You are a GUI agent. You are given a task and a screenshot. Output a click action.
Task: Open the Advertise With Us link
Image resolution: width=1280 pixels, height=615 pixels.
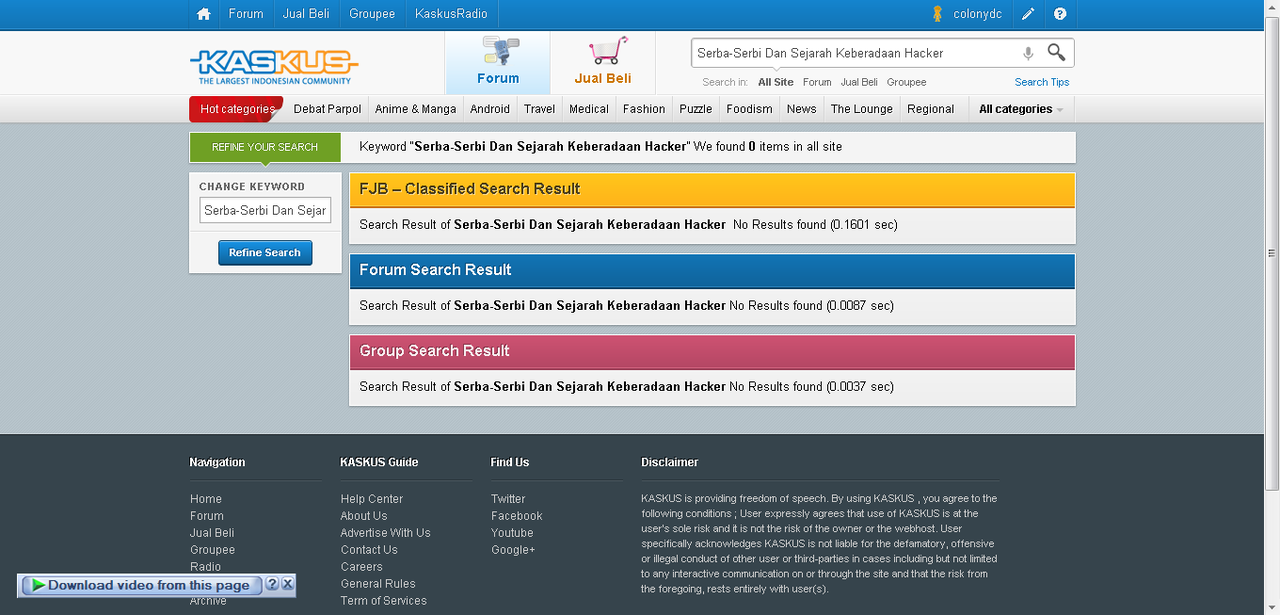(385, 533)
